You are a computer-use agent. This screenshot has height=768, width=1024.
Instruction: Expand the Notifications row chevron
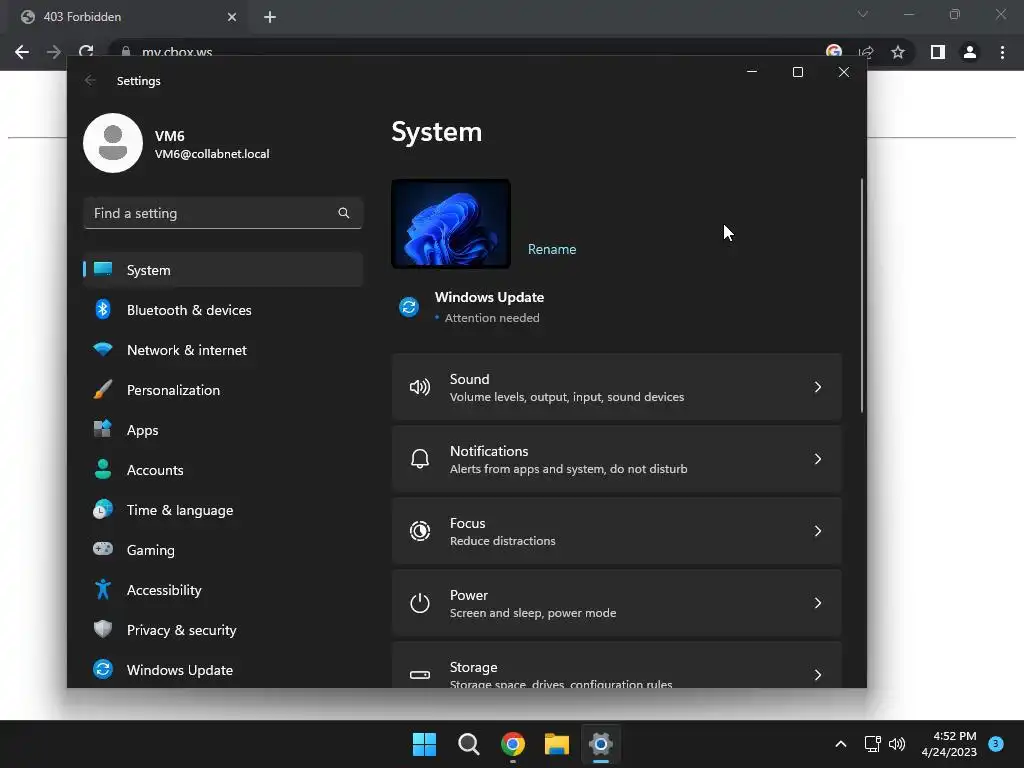click(x=818, y=459)
